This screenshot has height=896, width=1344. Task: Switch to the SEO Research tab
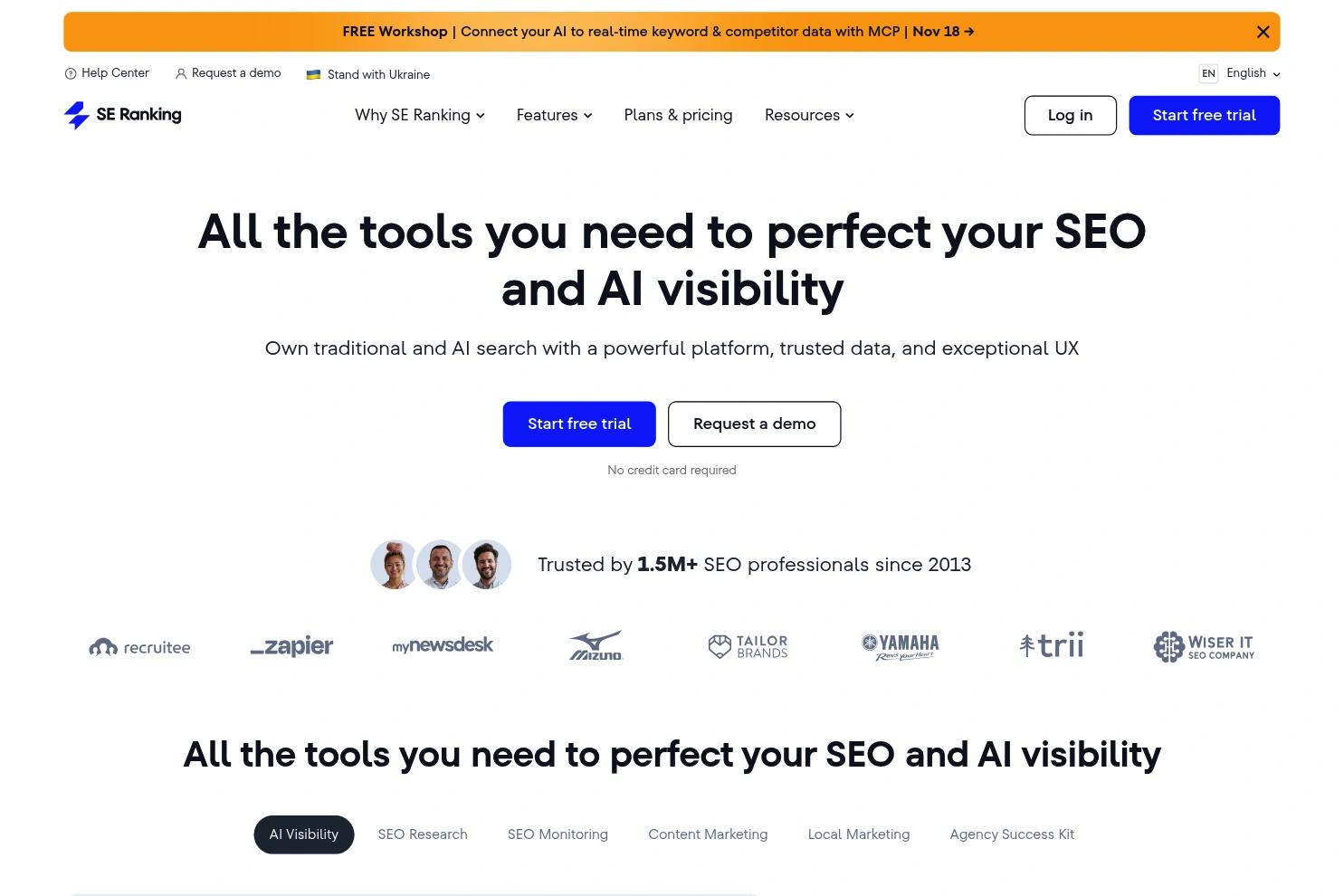pos(423,834)
